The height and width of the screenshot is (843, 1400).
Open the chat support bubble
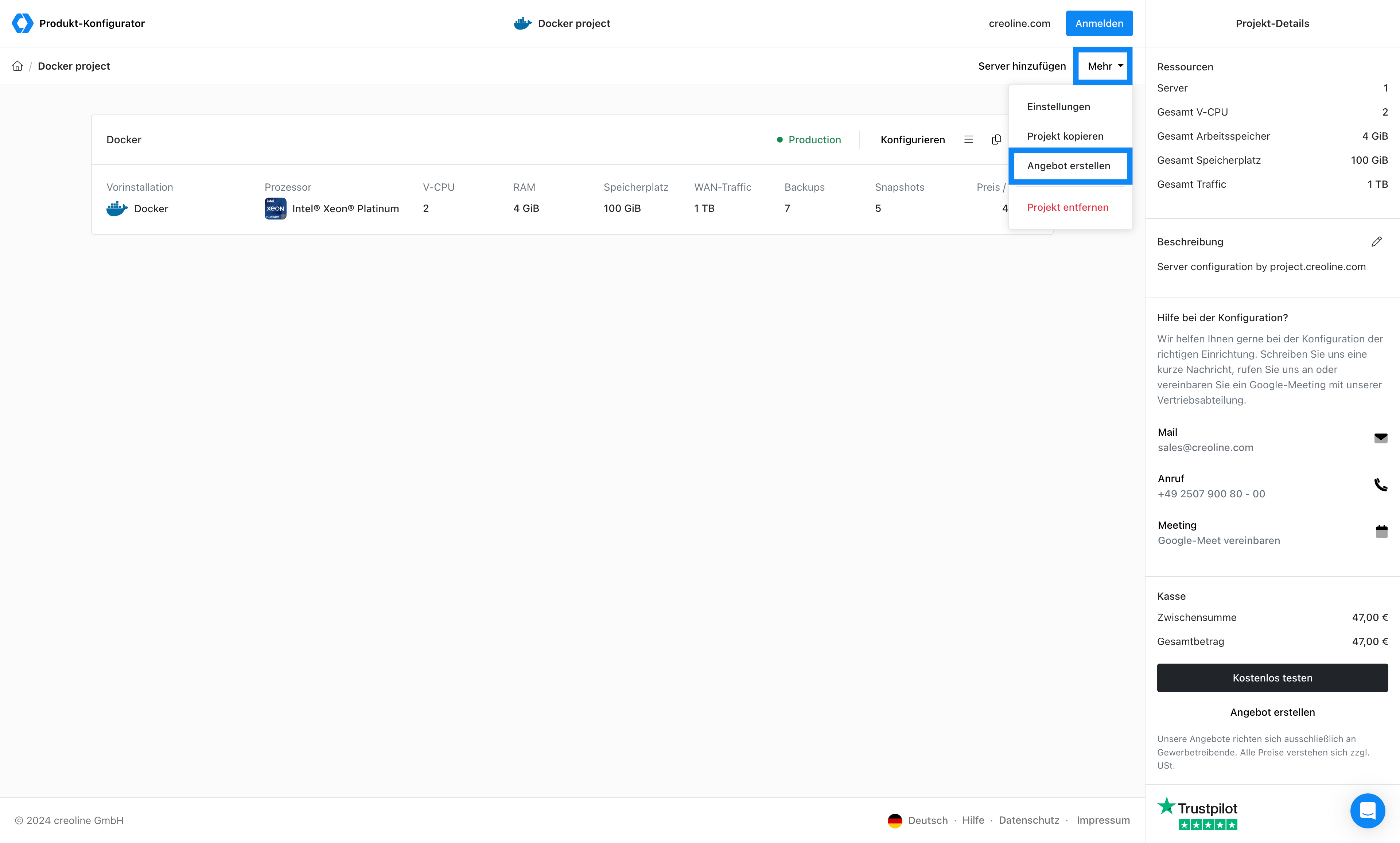(x=1368, y=811)
